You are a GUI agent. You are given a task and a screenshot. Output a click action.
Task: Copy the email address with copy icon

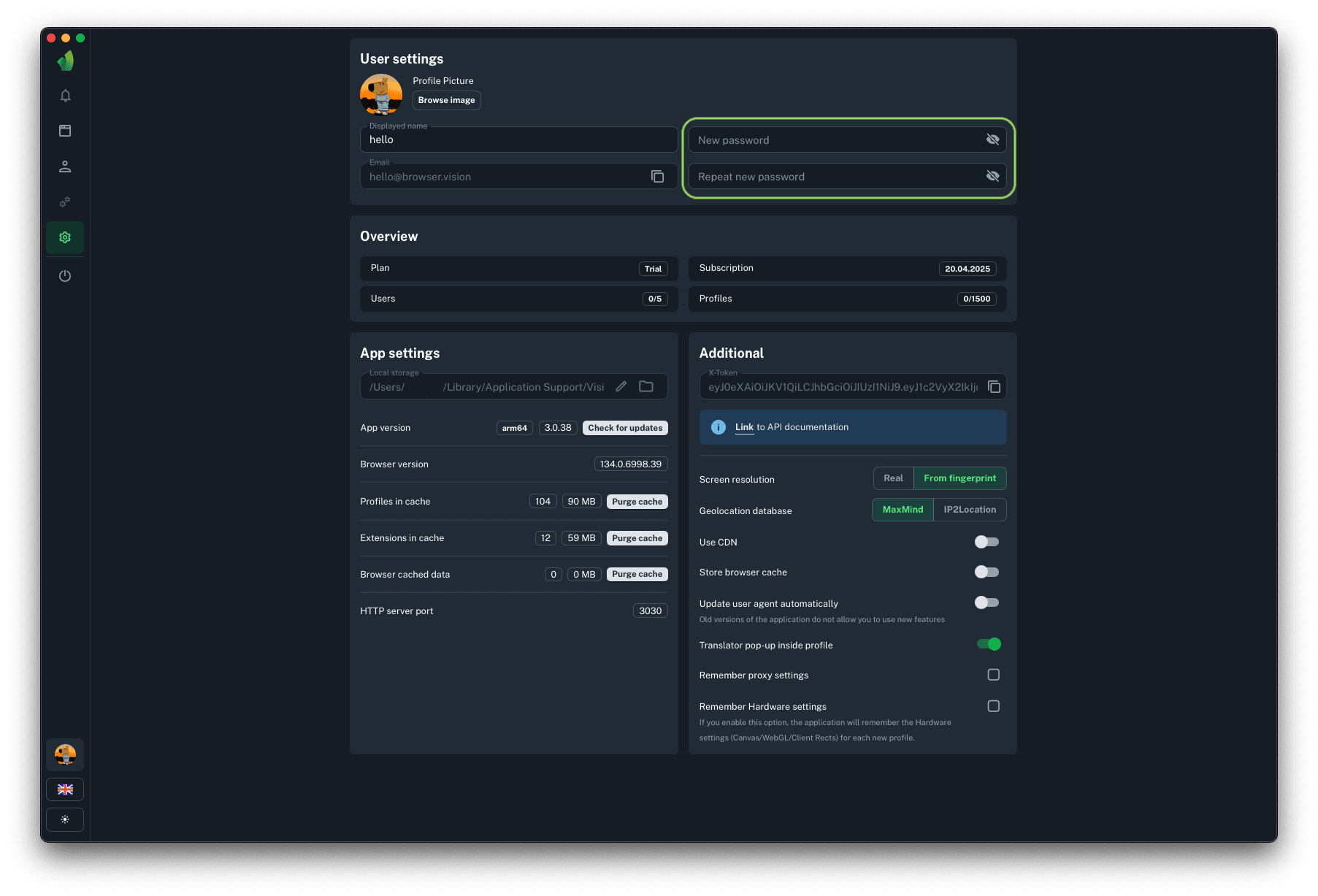tap(657, 177)
